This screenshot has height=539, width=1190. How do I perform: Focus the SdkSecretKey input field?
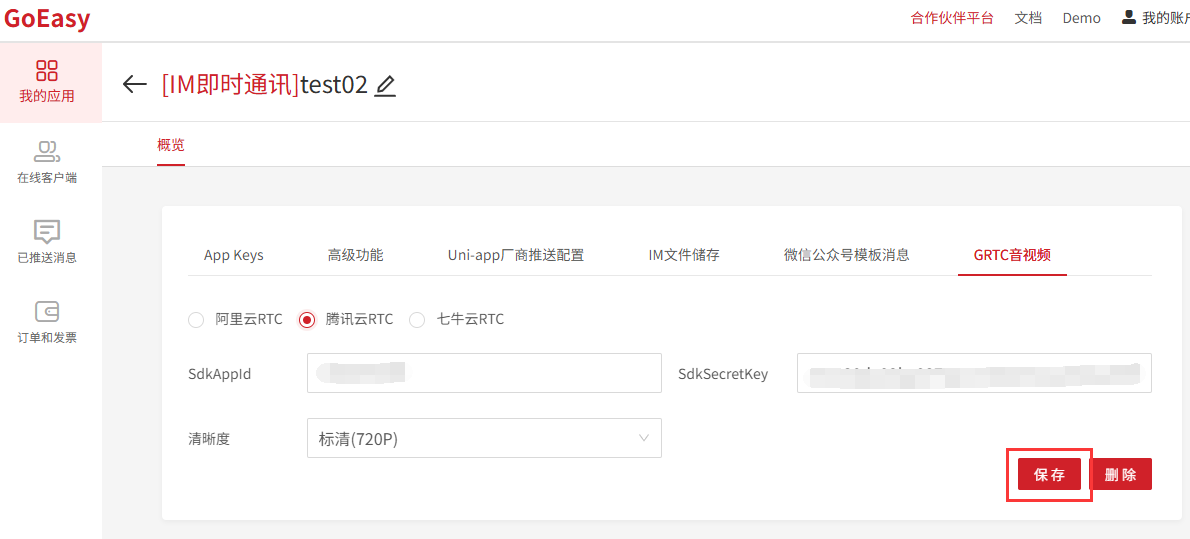(x=974, y=373)
